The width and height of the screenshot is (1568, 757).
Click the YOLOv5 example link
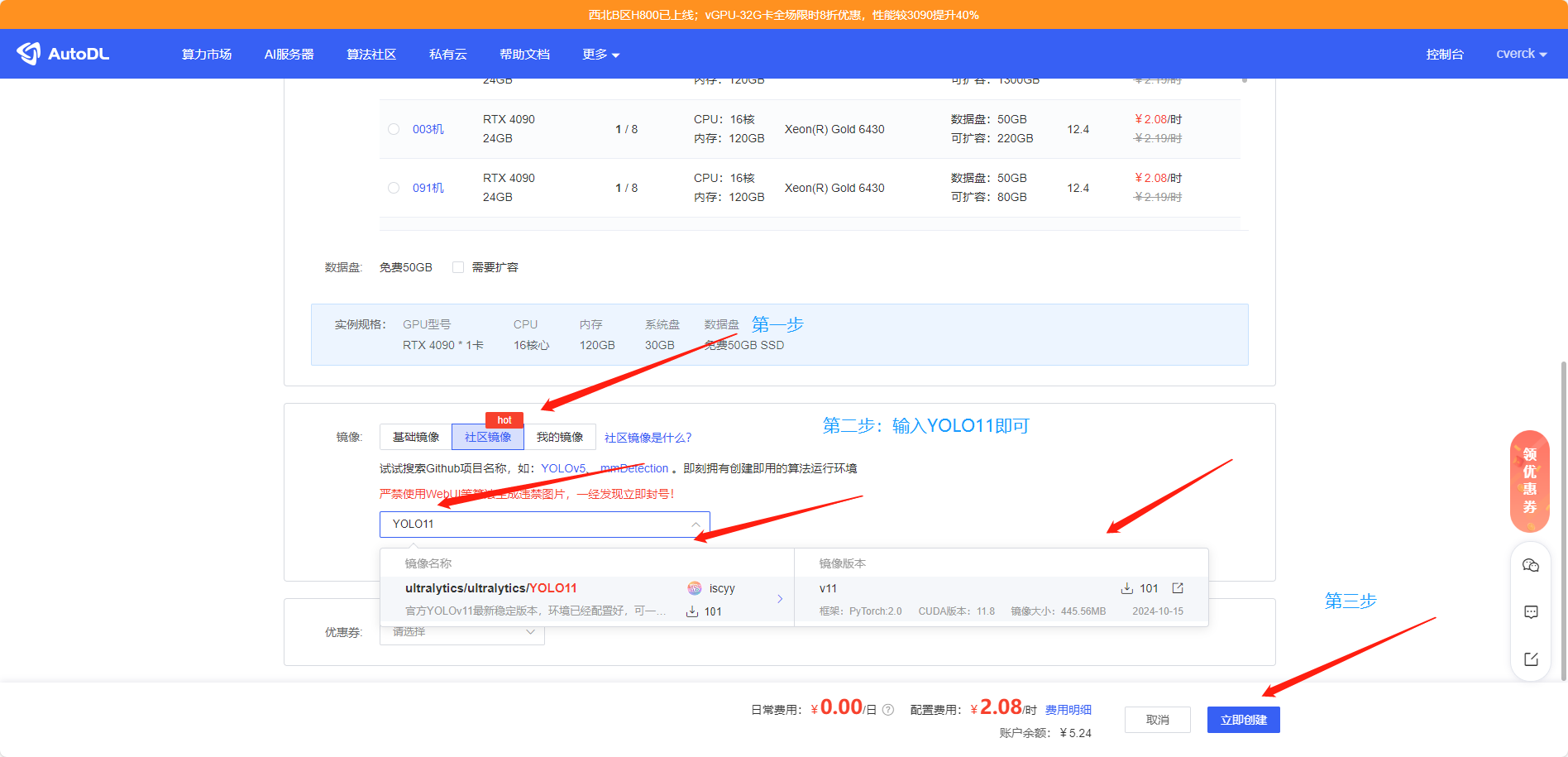(563, 468)
